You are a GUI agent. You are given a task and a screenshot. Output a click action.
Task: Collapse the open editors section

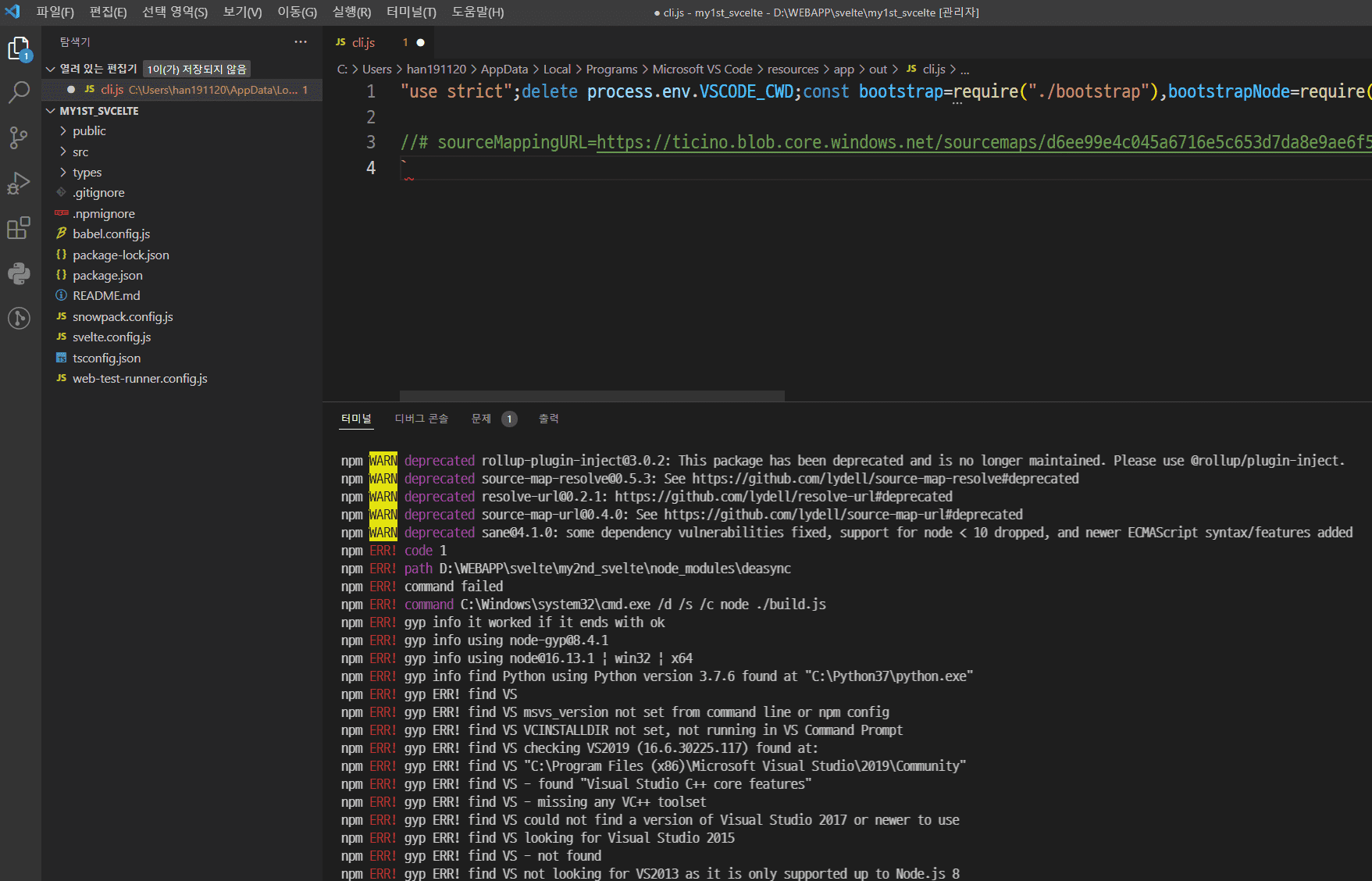pos(51,70)
